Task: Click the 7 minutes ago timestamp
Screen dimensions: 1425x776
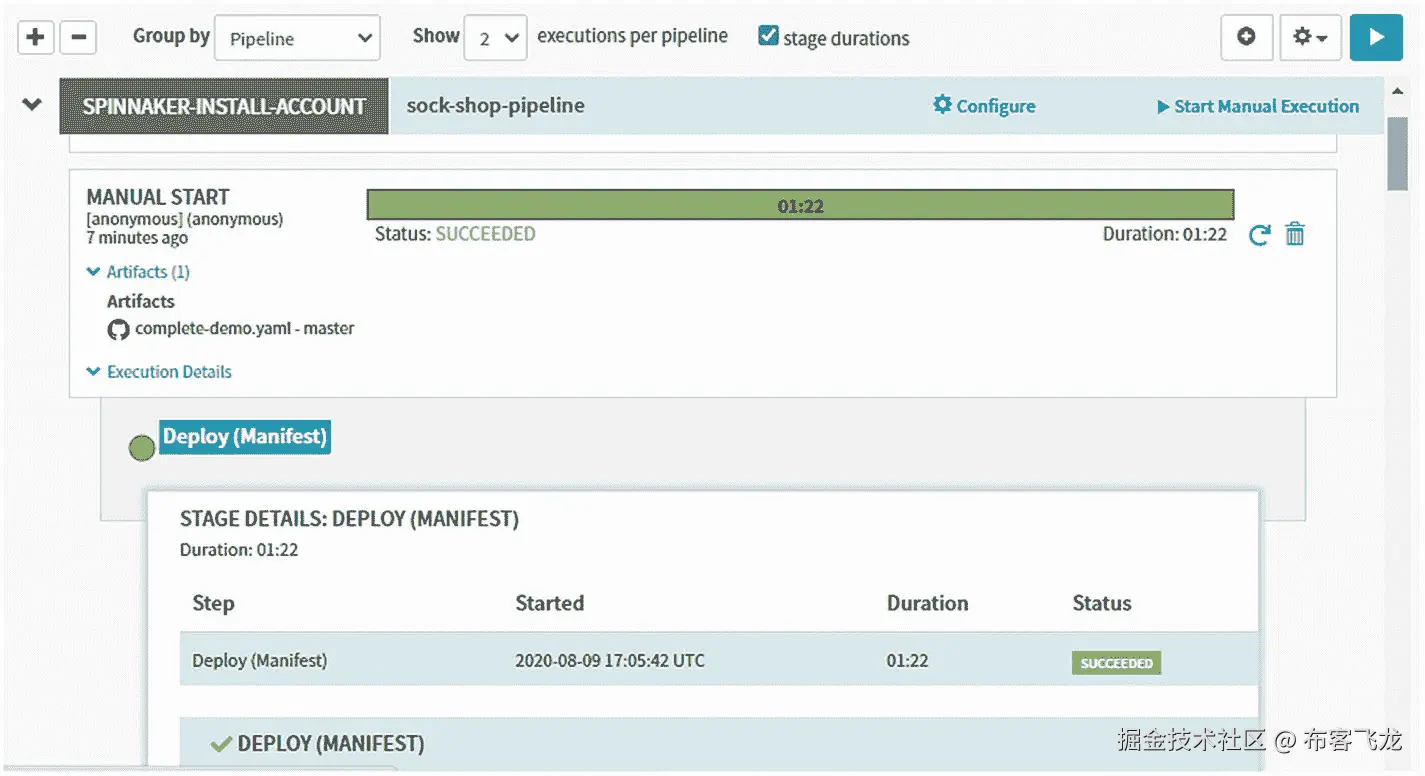Action: pos(137,238)
